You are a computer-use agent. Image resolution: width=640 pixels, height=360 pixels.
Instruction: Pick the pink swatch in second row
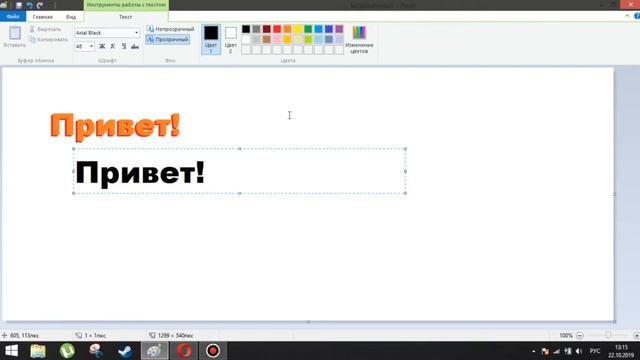[x=277, y=40]
